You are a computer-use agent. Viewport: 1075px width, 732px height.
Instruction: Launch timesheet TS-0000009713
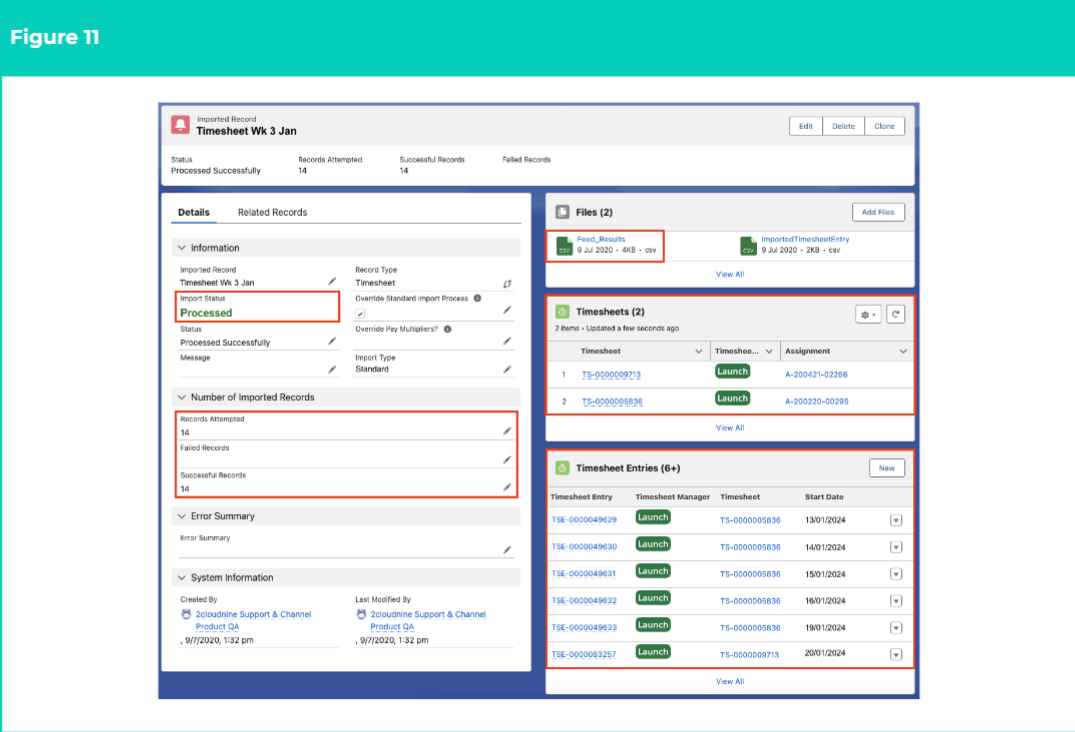tap(732, 371)
